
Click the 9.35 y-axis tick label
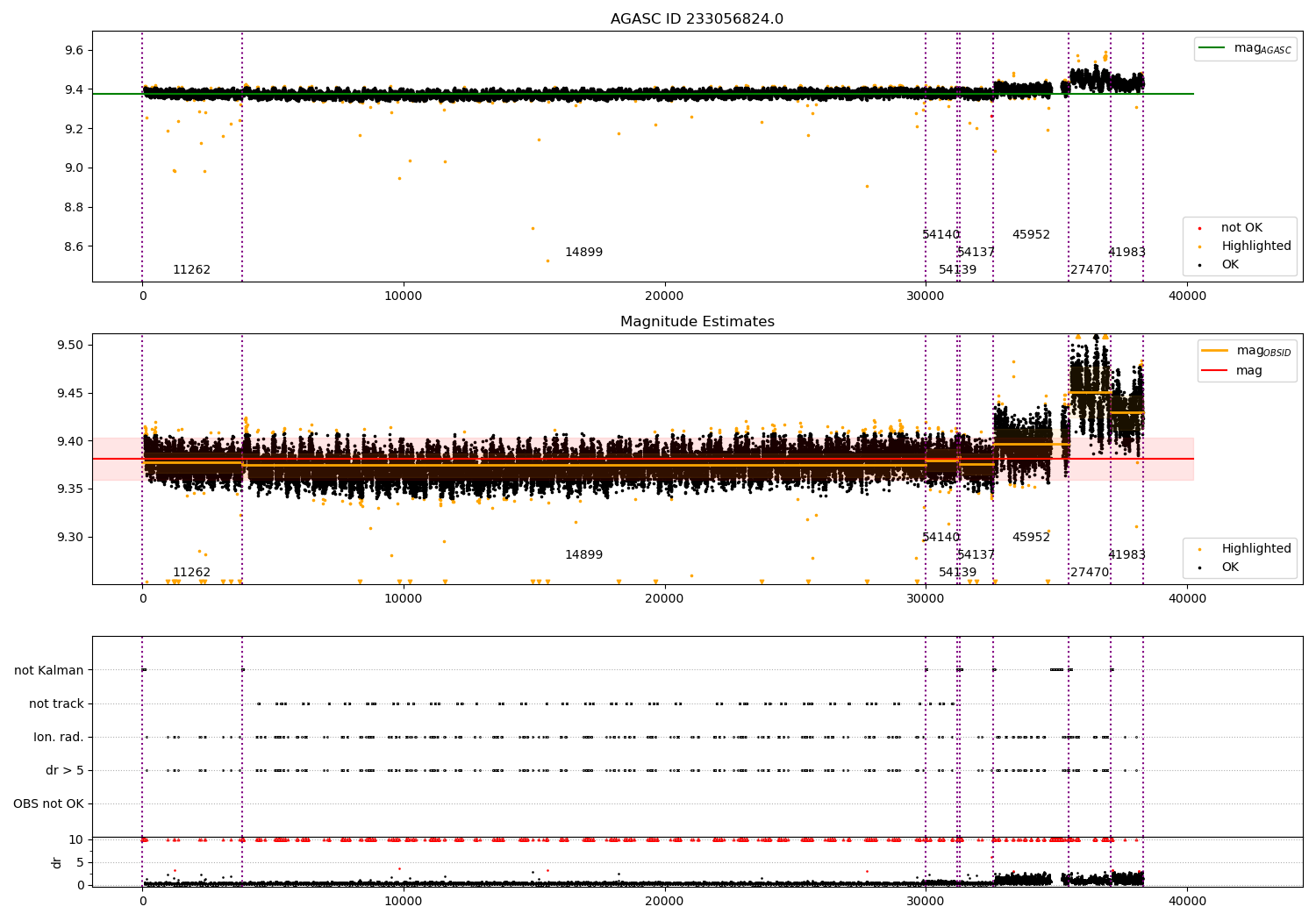(x=70, y=489)
